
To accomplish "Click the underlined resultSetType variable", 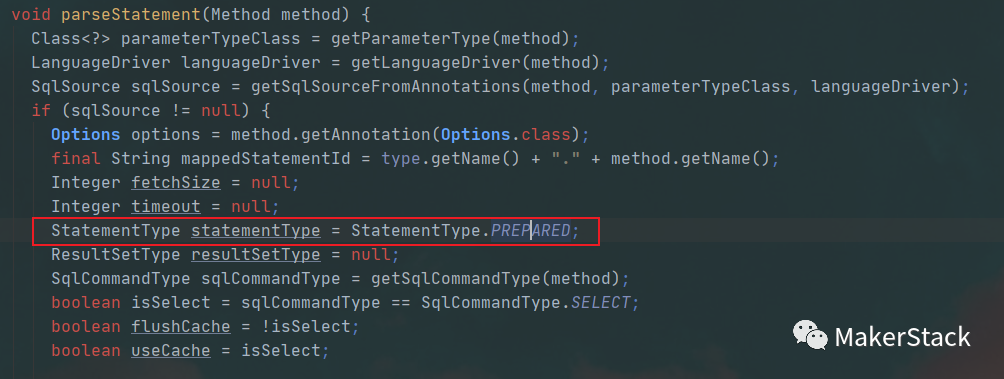I will click(x=255, y=255).
